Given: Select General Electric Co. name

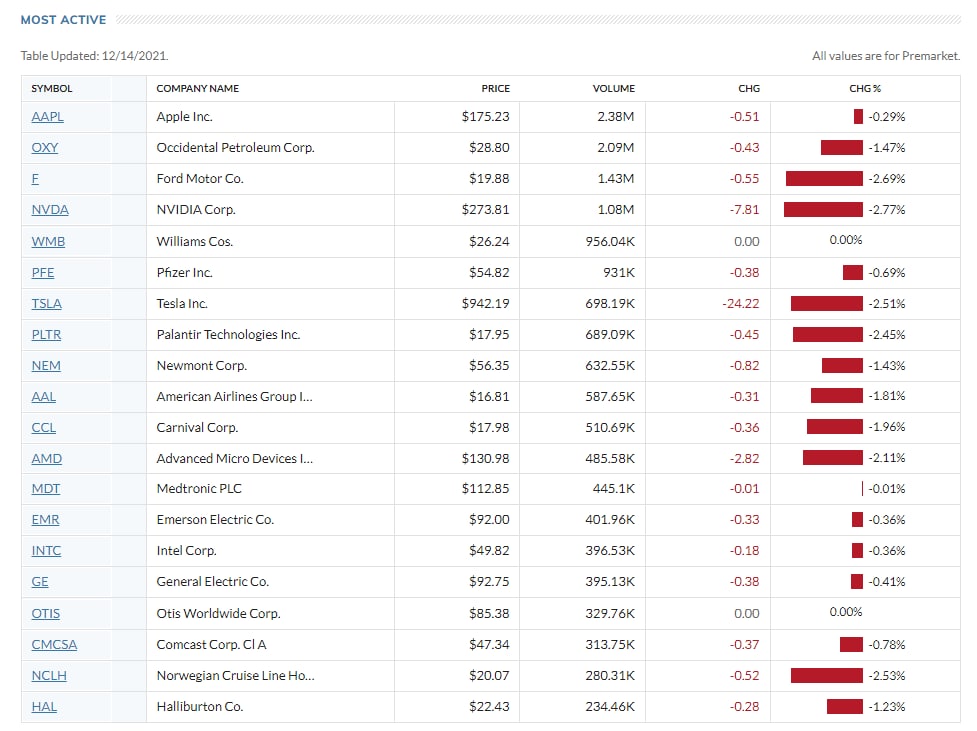Looking at the screenshot, I should pyautogui.click(x=212, y=582).
